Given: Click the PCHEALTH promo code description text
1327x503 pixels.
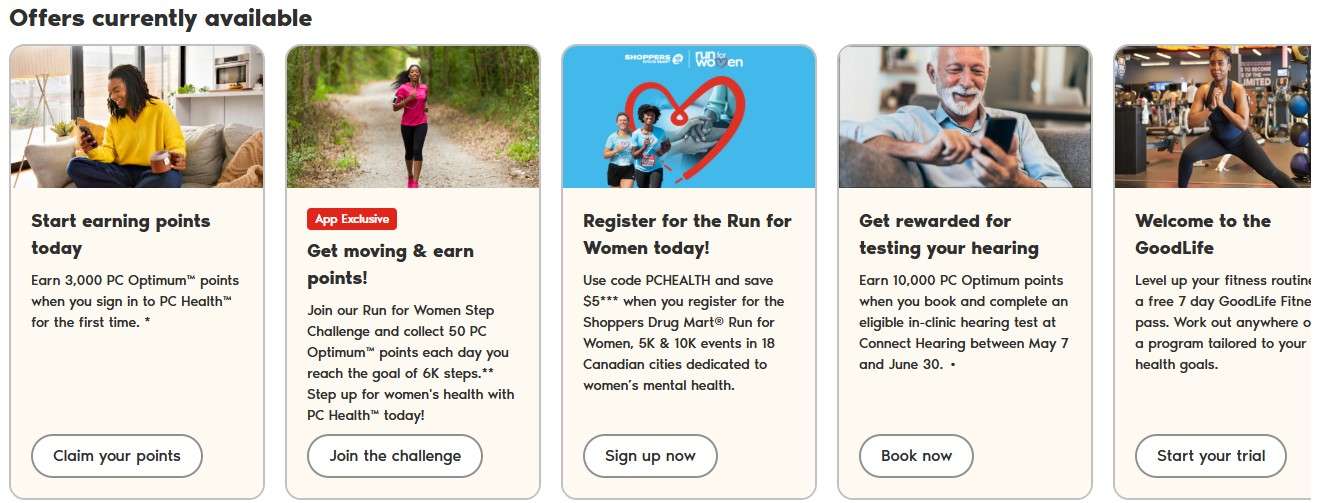Looking at the screenshot, I should (x=683, y=332).
